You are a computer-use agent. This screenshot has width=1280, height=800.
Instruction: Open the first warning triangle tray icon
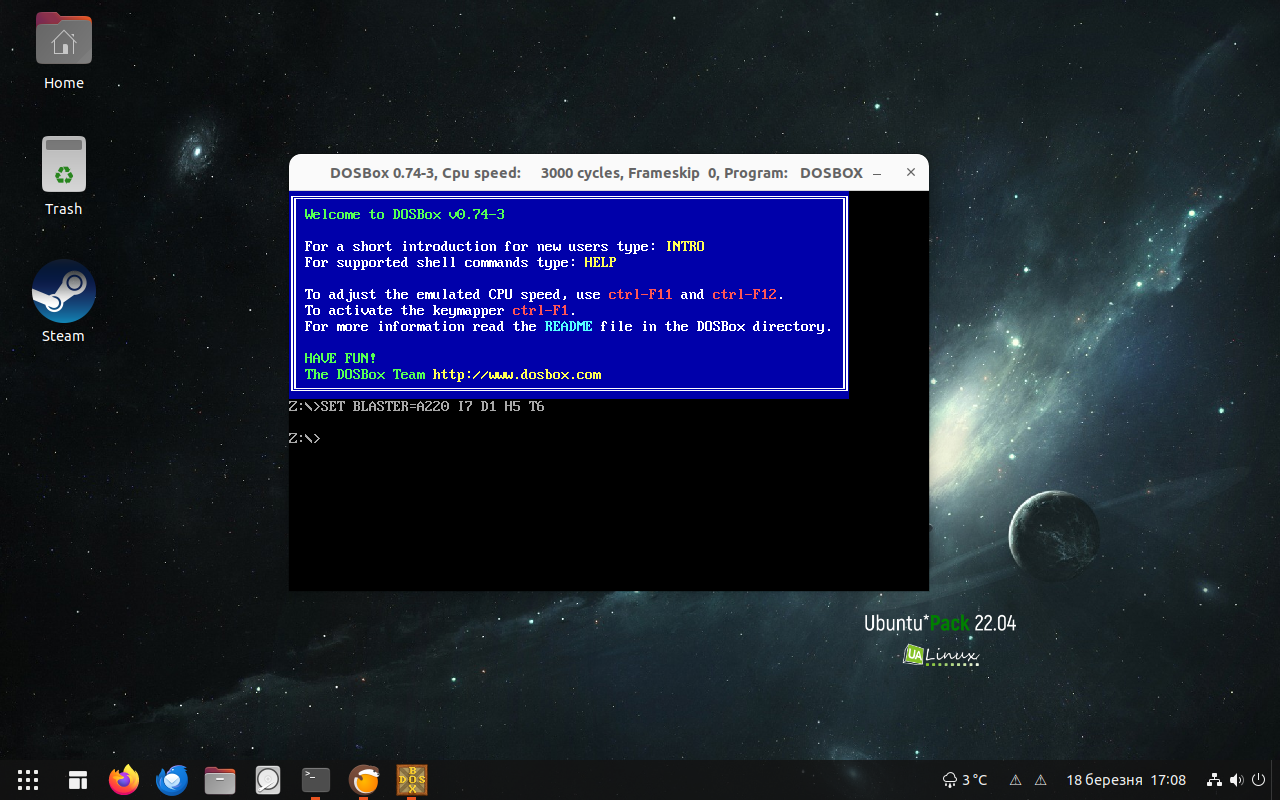1015,780
